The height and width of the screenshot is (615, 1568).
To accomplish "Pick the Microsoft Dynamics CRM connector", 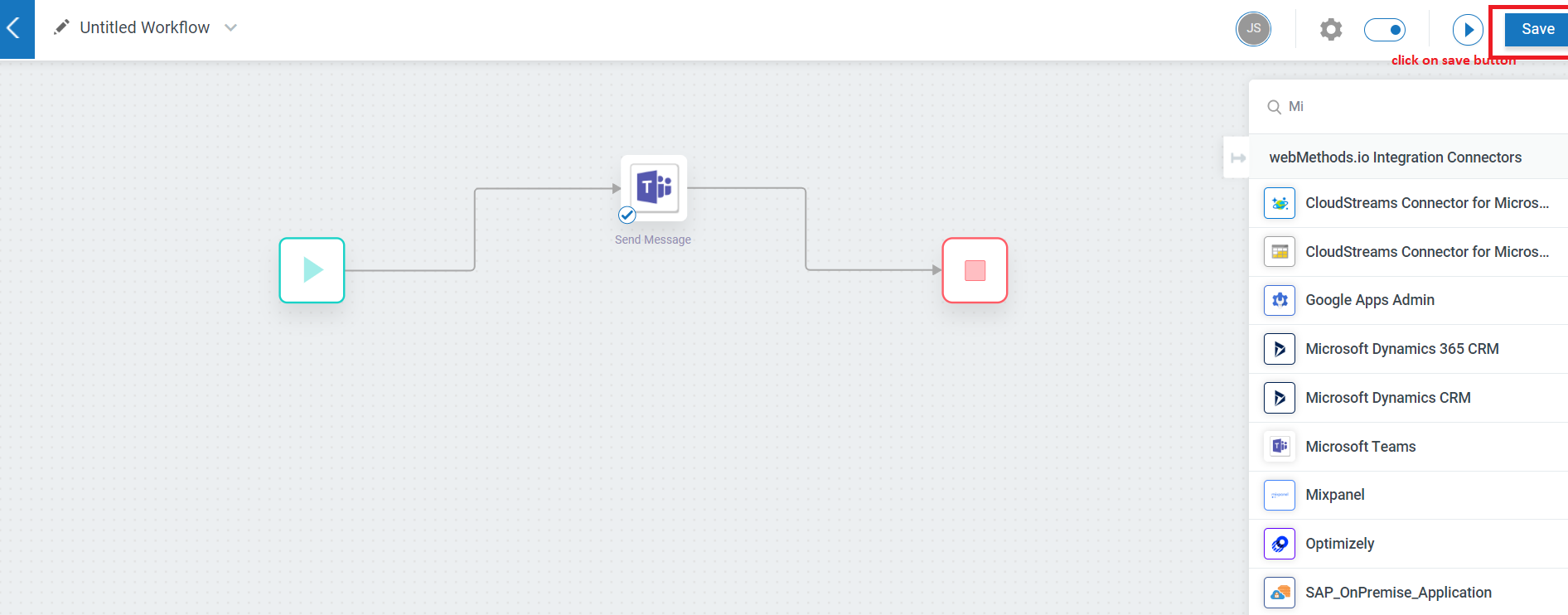I will pyautogui.click(x=1409, y=398).
